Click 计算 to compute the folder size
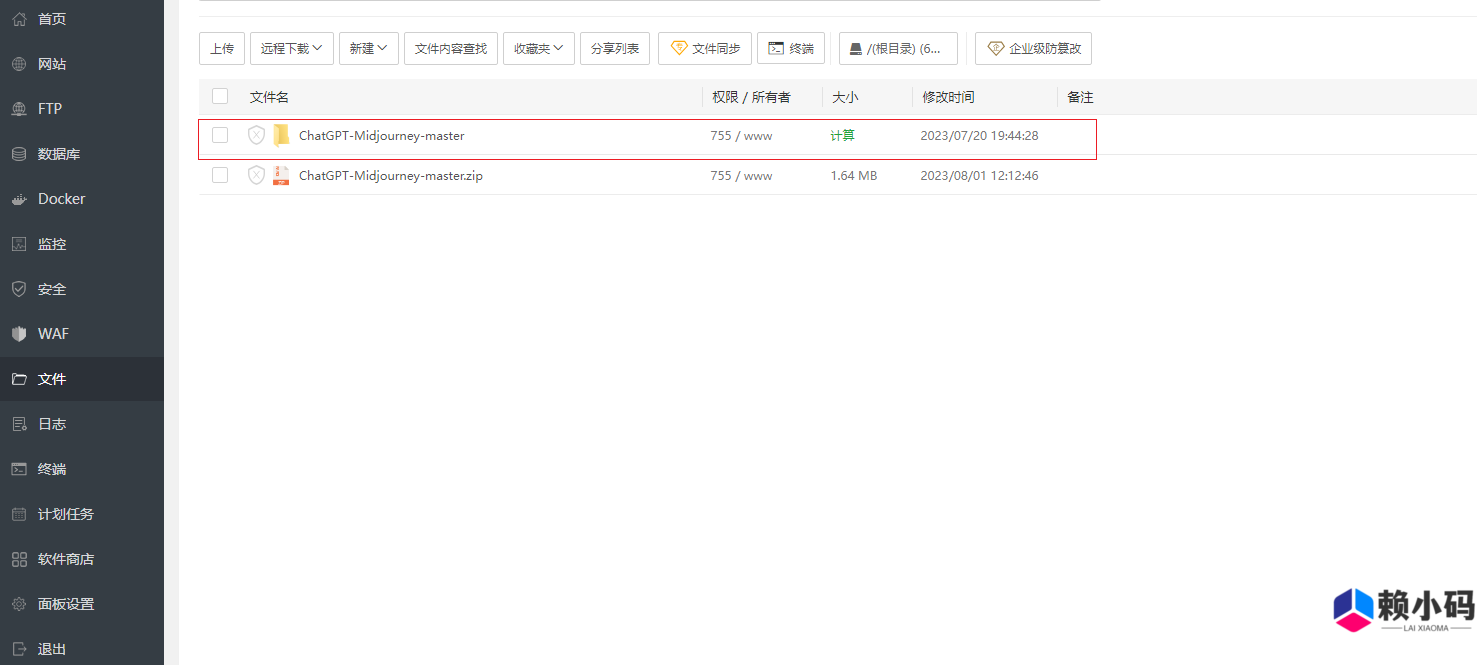 pyautogui.click(x=842, y=134)
